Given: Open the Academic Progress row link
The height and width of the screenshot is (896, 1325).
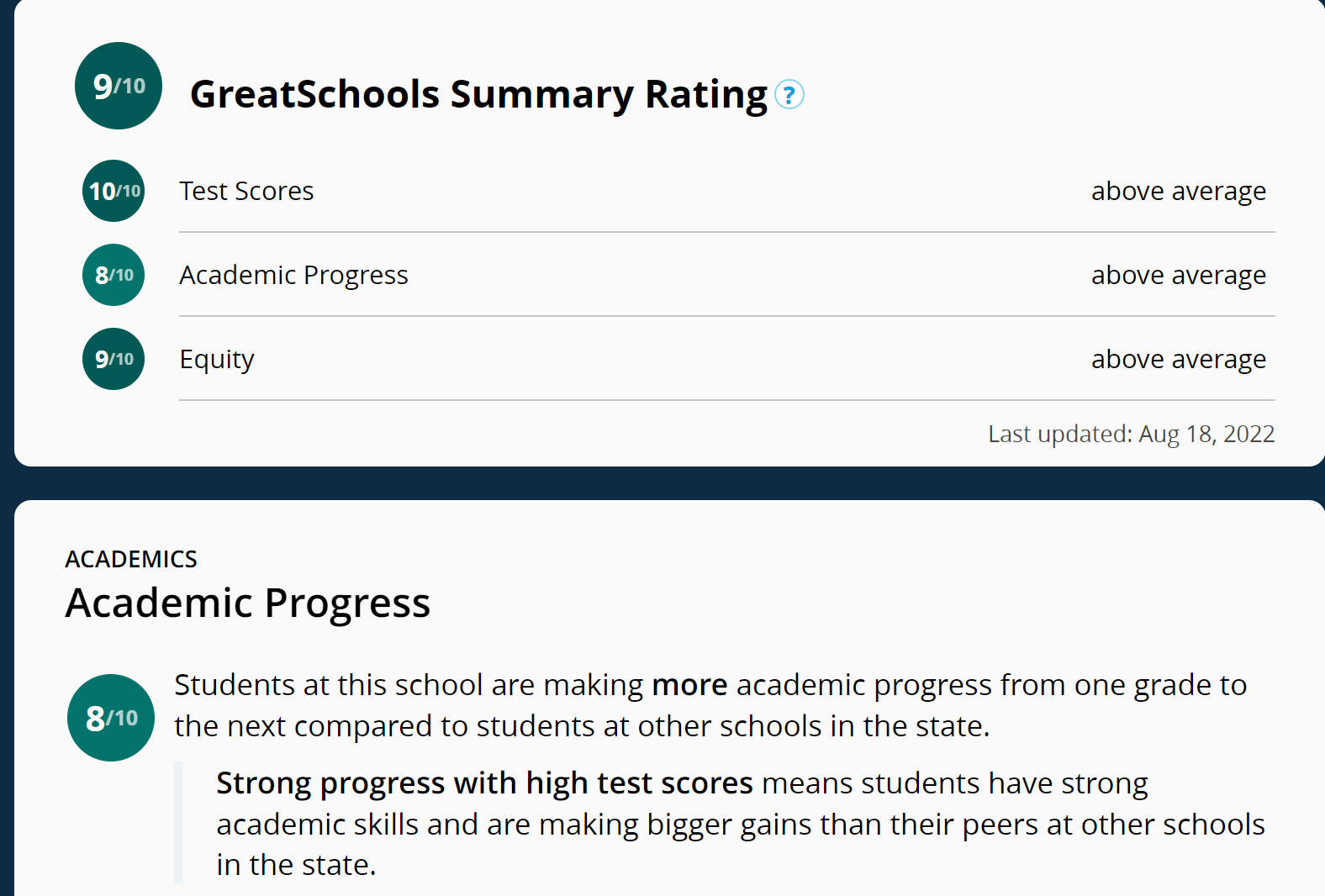Looking at the screenshot, I should 293,276.
